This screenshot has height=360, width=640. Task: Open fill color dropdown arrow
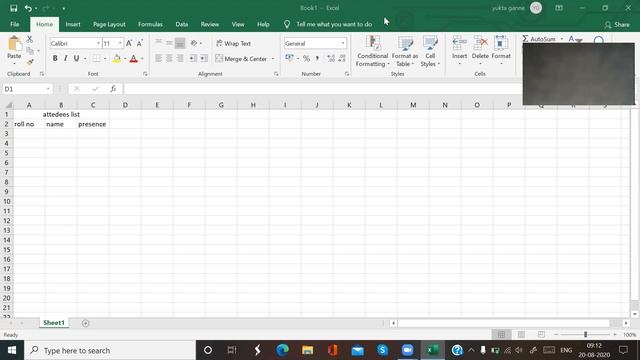pos(125,59)
